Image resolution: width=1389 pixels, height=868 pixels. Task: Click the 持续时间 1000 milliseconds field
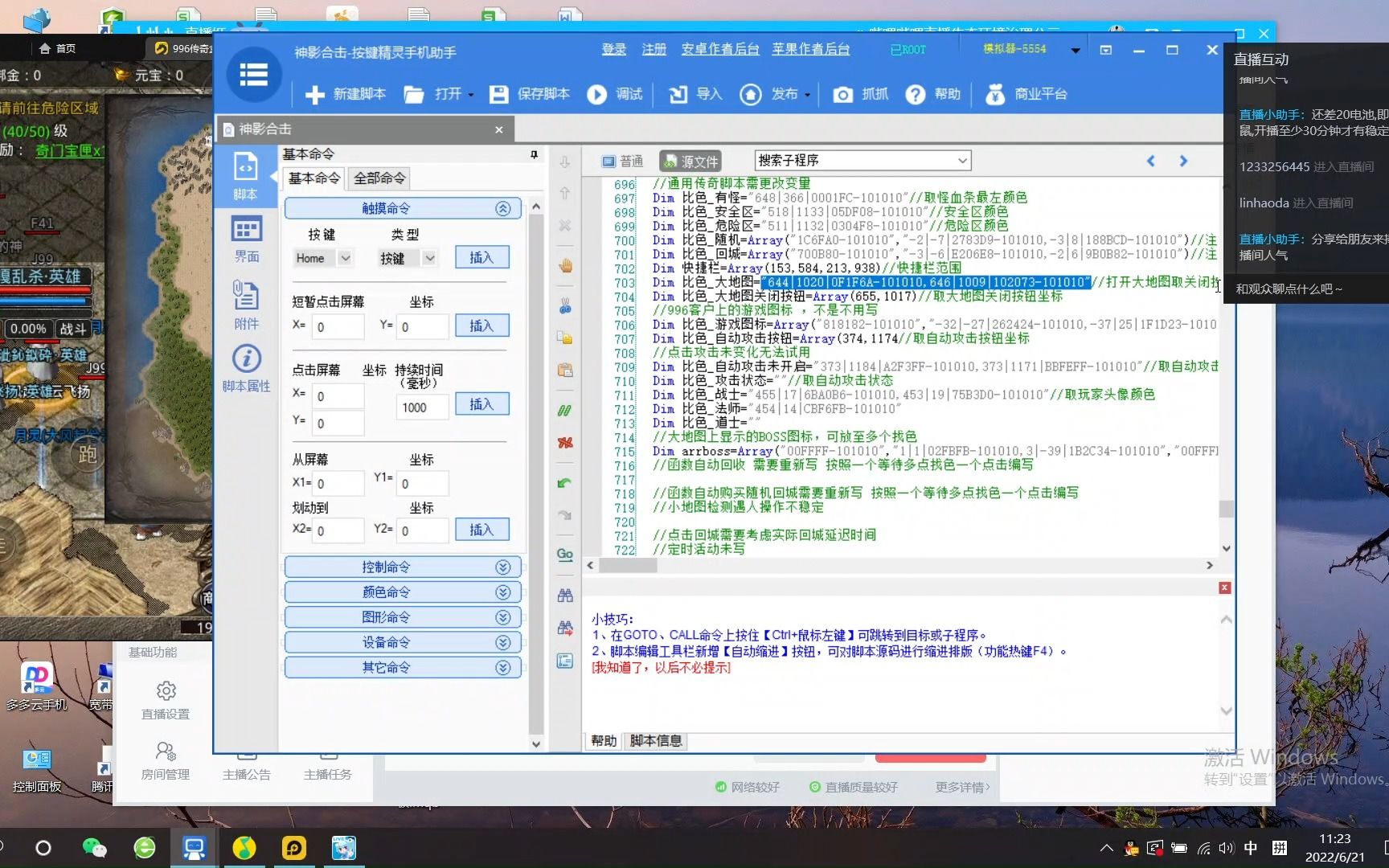[422, 407]
